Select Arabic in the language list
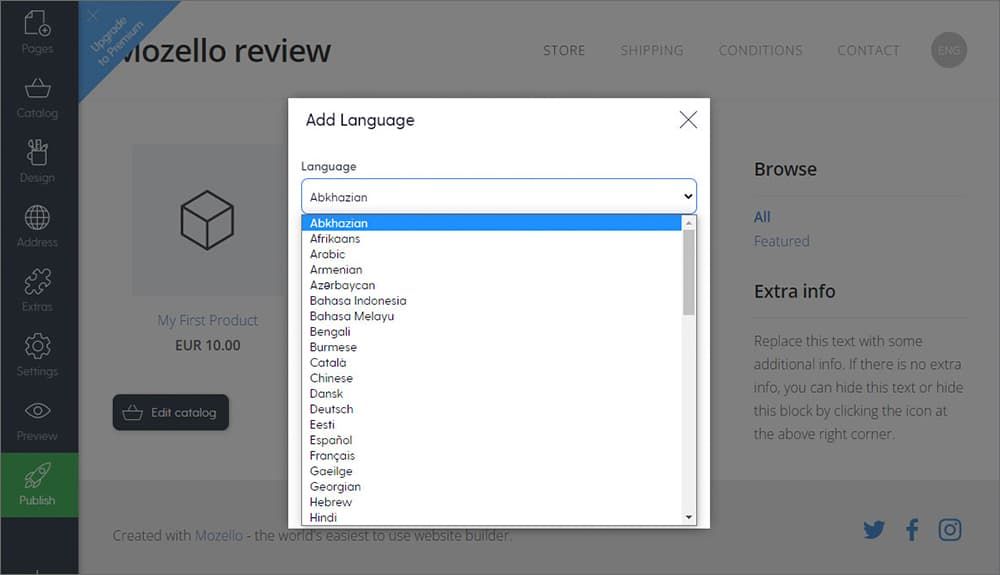Viewport: 1000px width, 575px height. (491, 254)
